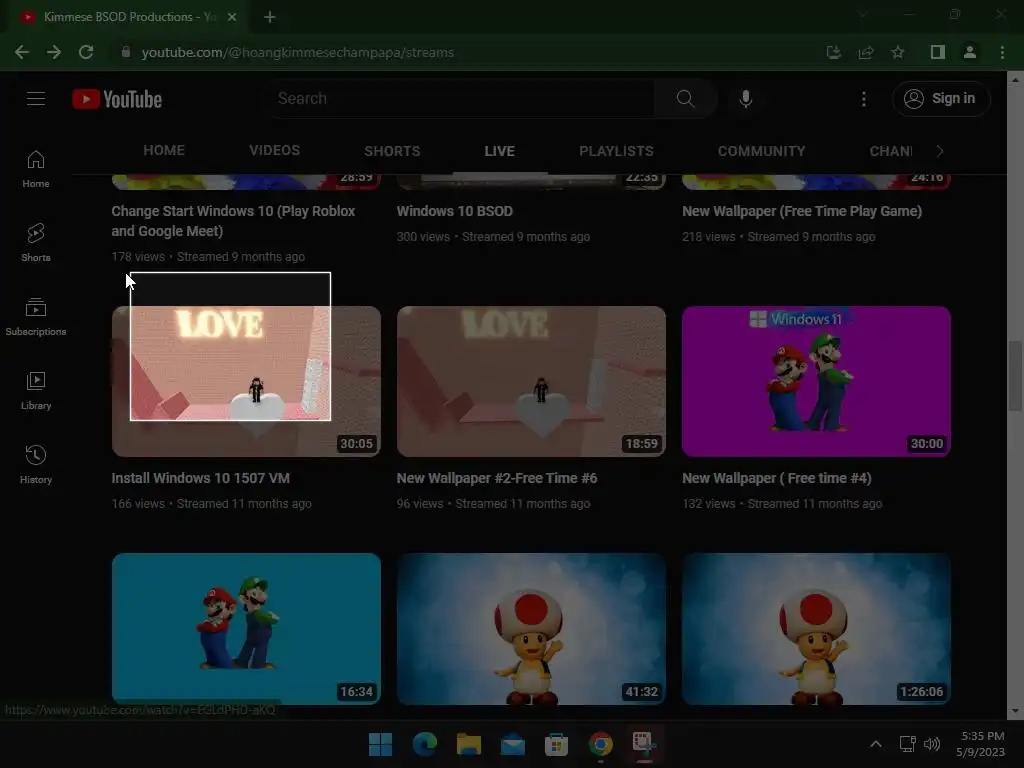Open the Chrome profile menu
Image resolution: width=1024 pixels, height=768 pixels.
(x=969, y=52)
